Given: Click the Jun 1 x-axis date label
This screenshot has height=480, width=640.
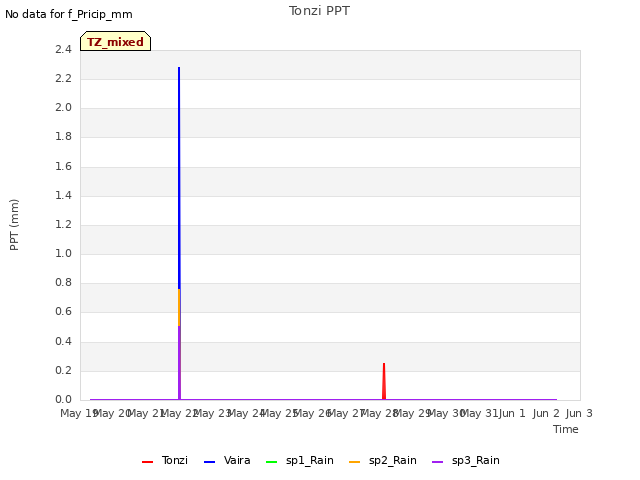Looking at the screenshot, I should point(512,413).
